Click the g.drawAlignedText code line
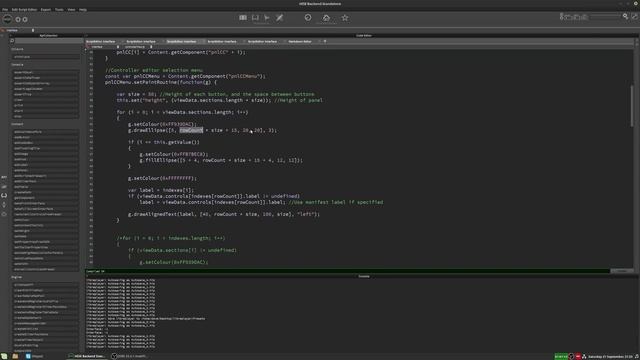The width and height of the screenshot is (640, 360). click(224, 214)
